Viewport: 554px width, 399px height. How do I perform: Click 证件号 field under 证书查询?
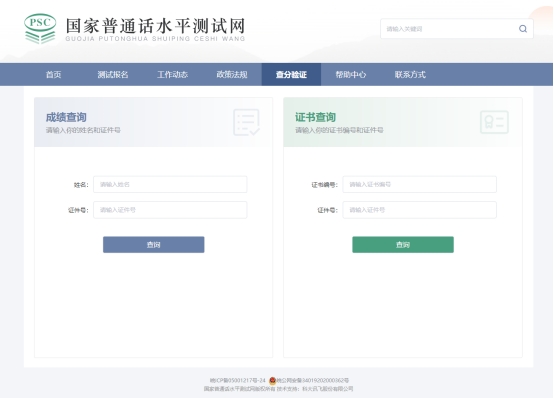(419, 210)
